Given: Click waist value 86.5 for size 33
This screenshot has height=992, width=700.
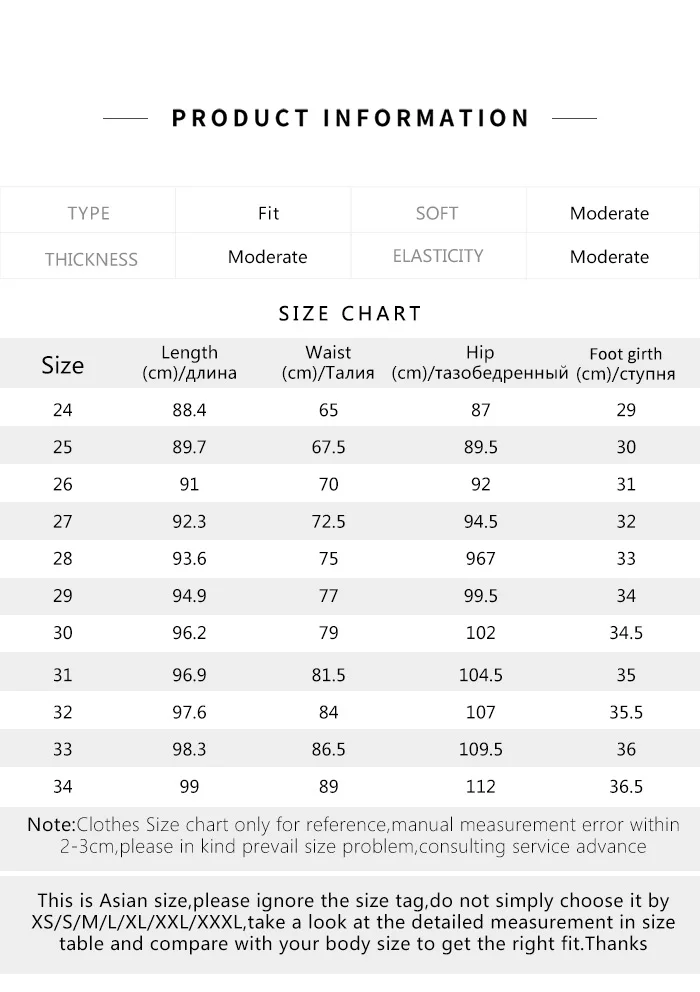Looking at the screenshot, I should [328, 749].
